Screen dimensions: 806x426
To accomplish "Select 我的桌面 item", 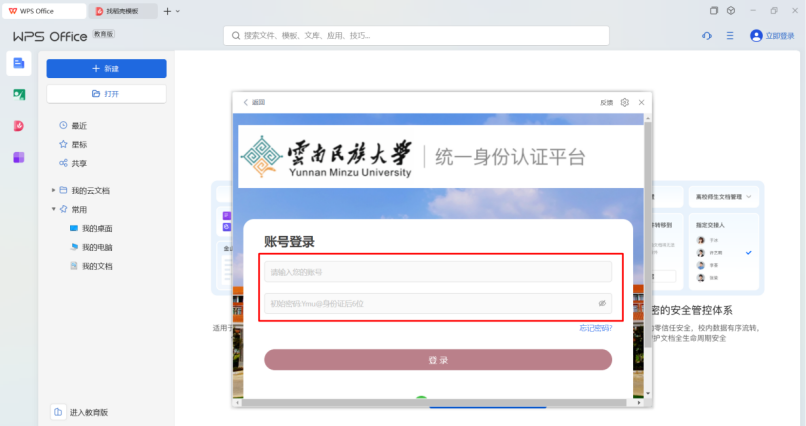I will pos(97,228).
